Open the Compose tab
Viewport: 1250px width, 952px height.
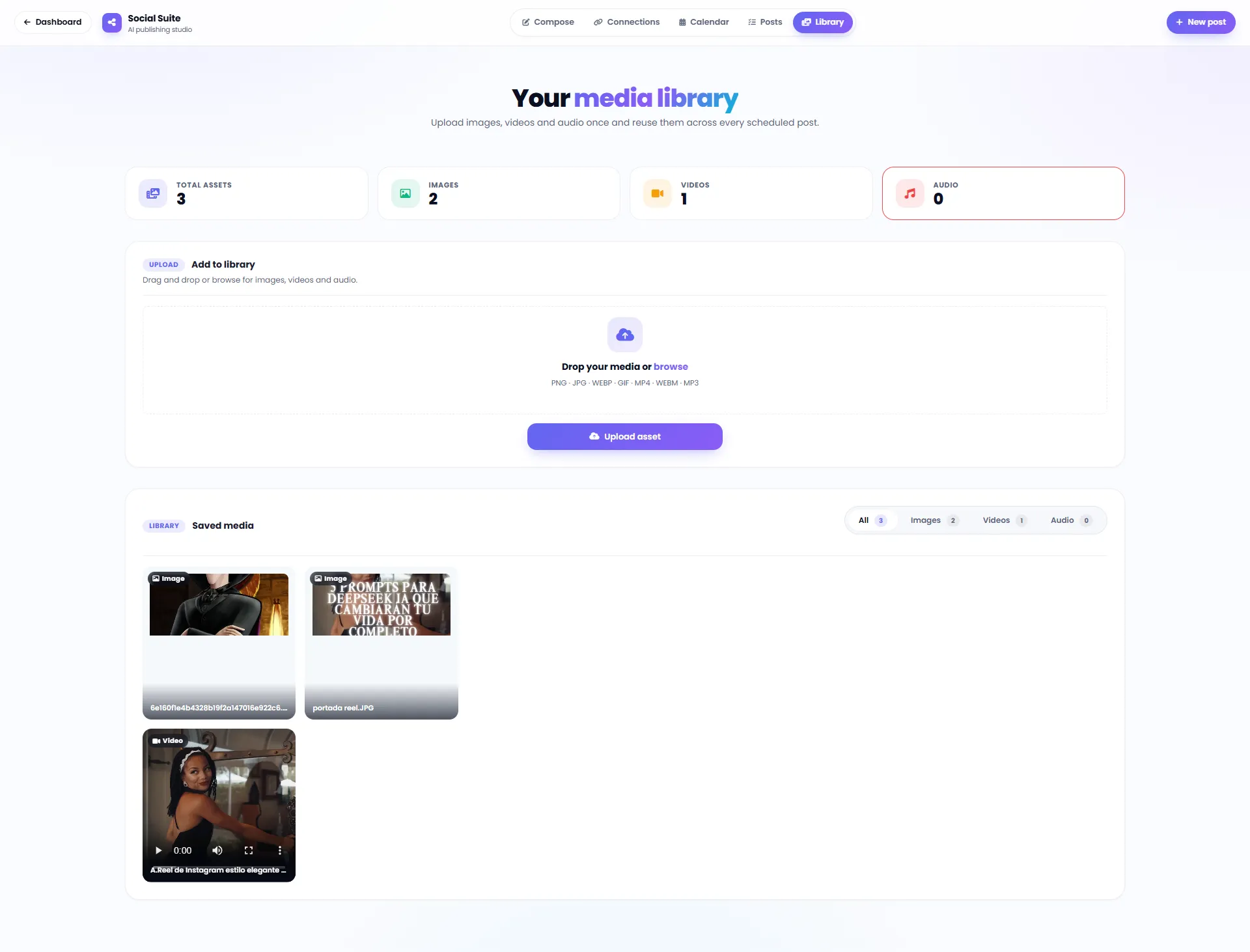coord(548,22)
